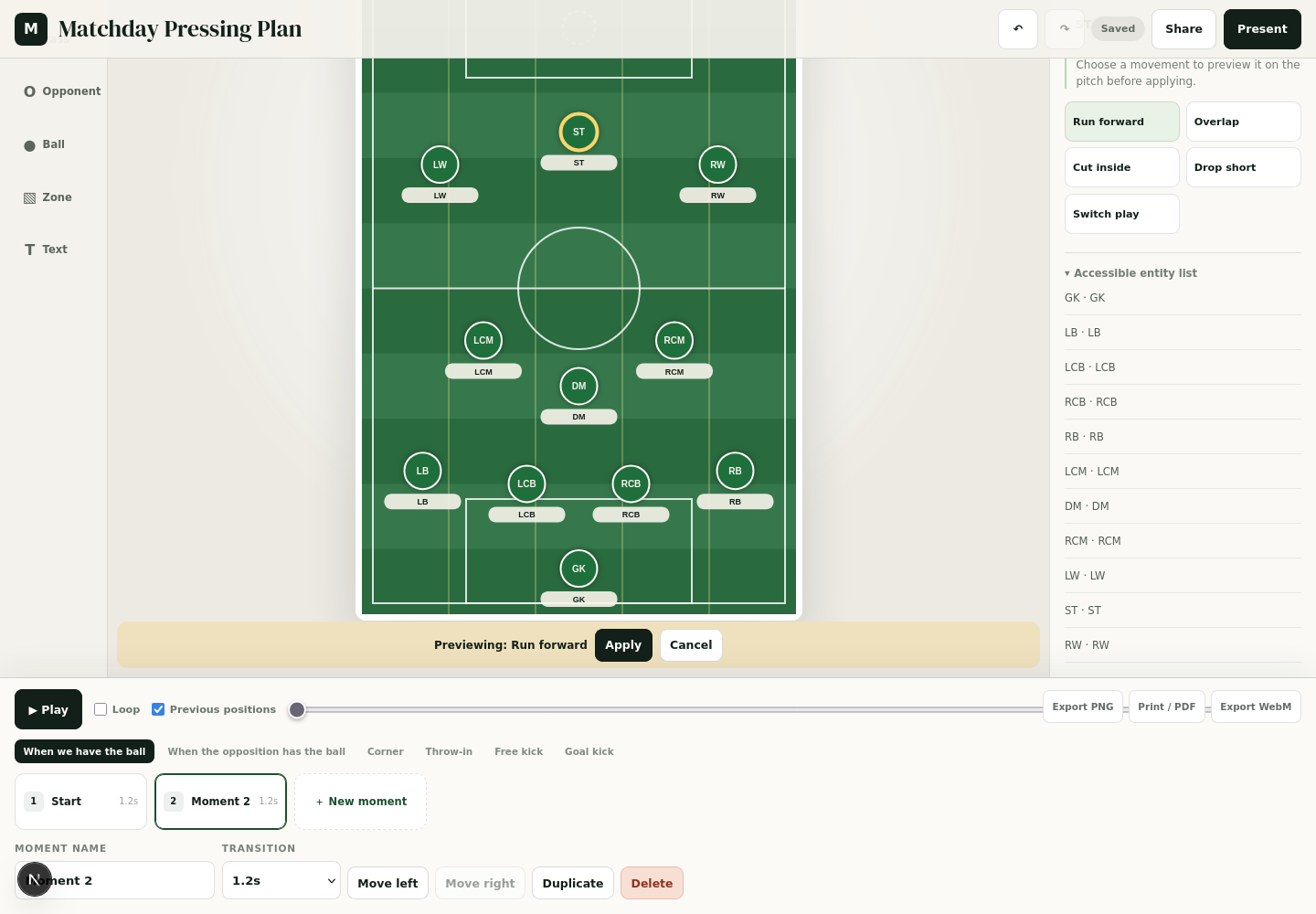Select the RCB defender marker

(x=631, y=484)
